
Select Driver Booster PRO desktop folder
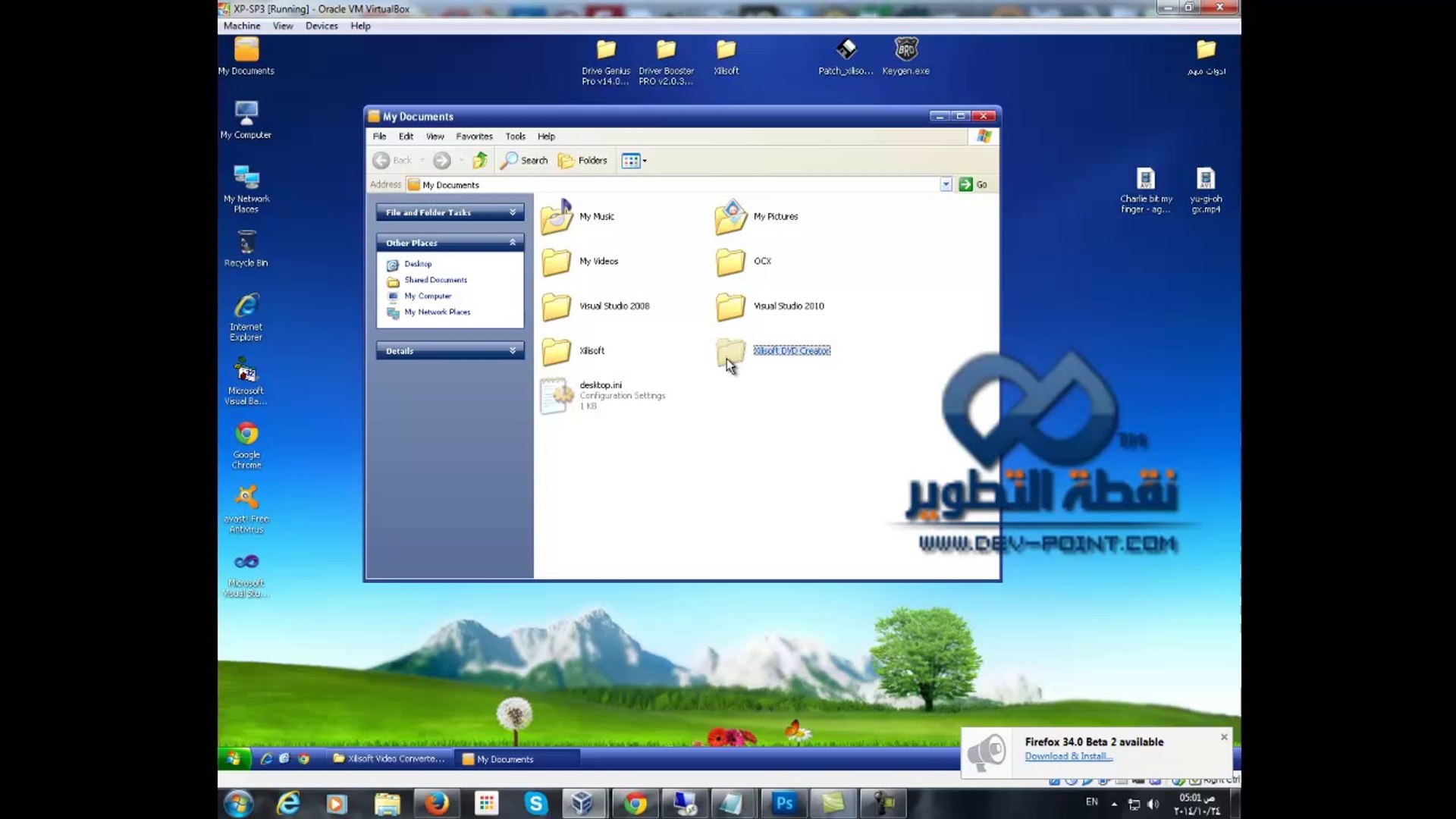point(666,62)
